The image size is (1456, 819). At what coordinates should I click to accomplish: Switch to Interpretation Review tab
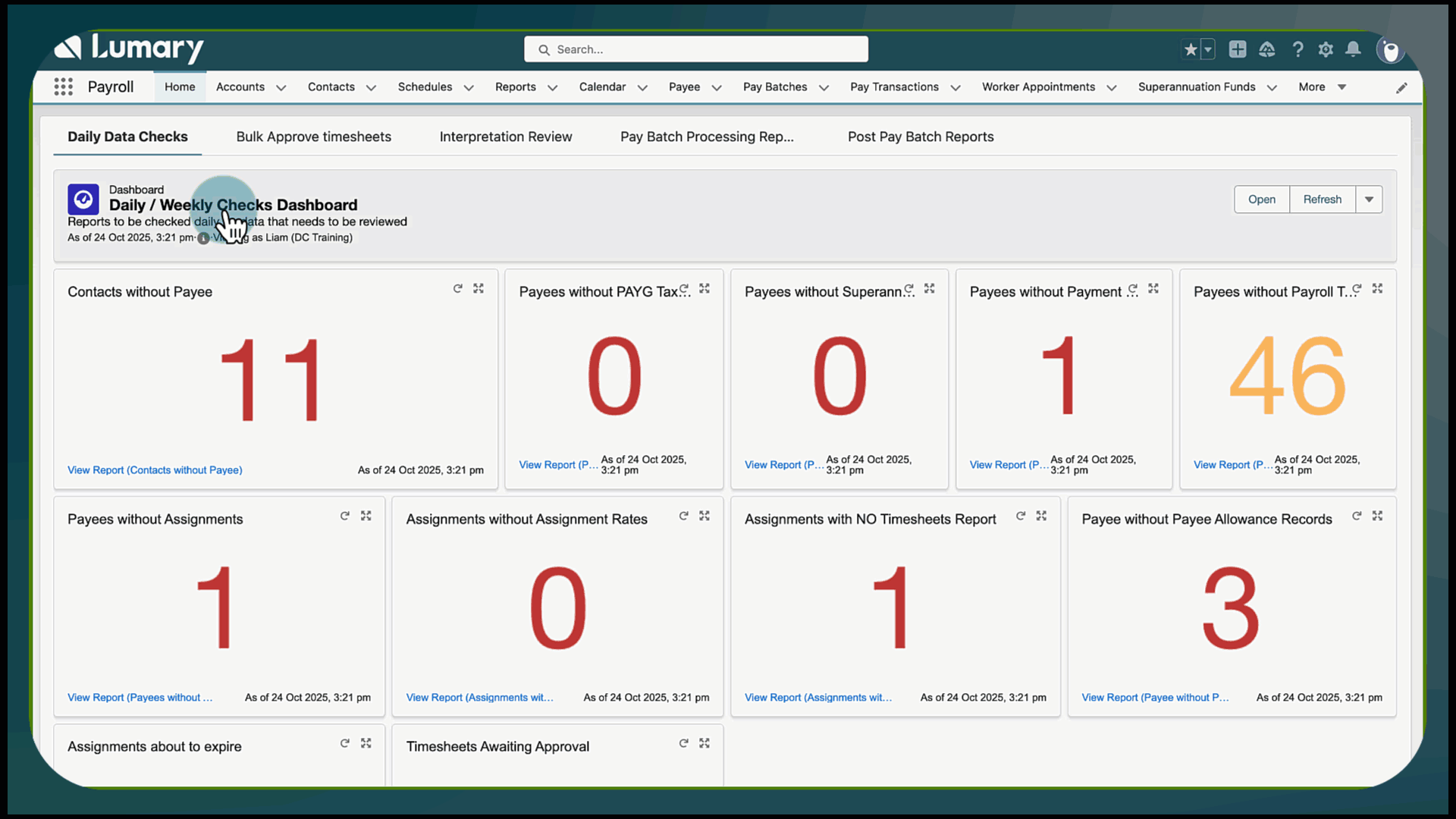(x=506, y=137)
